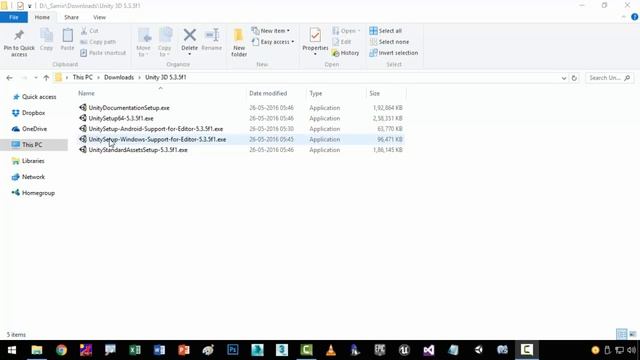Open Word from the taskbar
Image resolution: width=640 pixels, height=360 pixels.
[x=160, y=350]
